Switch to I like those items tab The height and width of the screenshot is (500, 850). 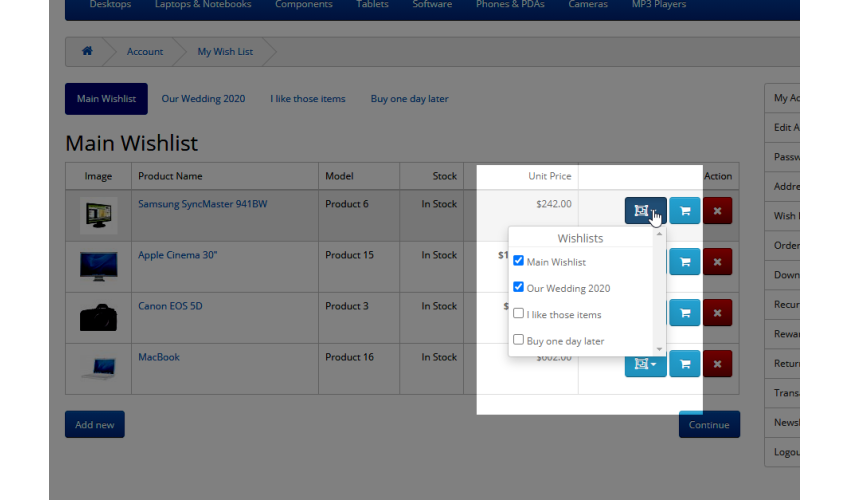click(x=307, y=99)
